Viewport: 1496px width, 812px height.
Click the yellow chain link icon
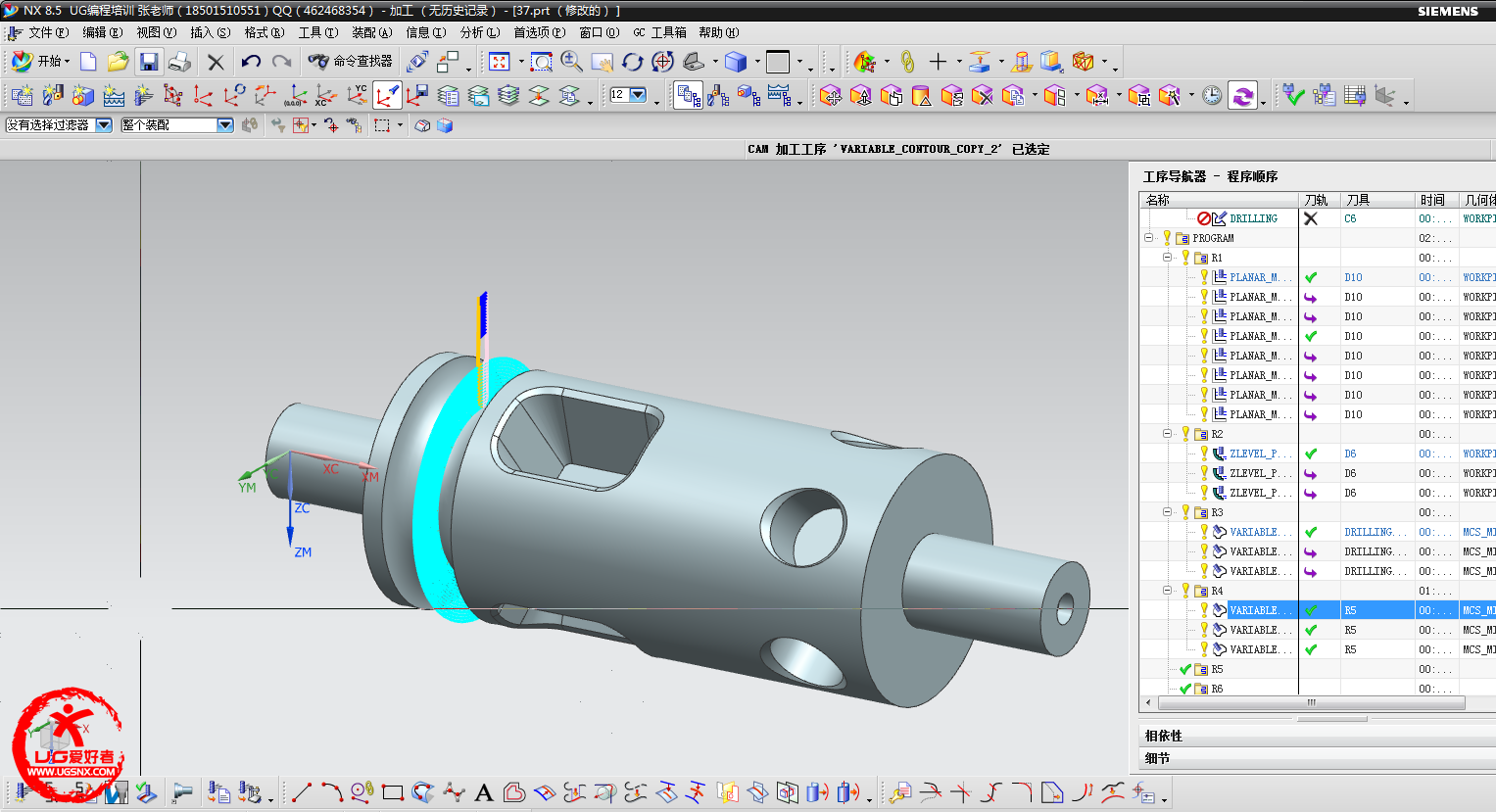pos(907,62)
